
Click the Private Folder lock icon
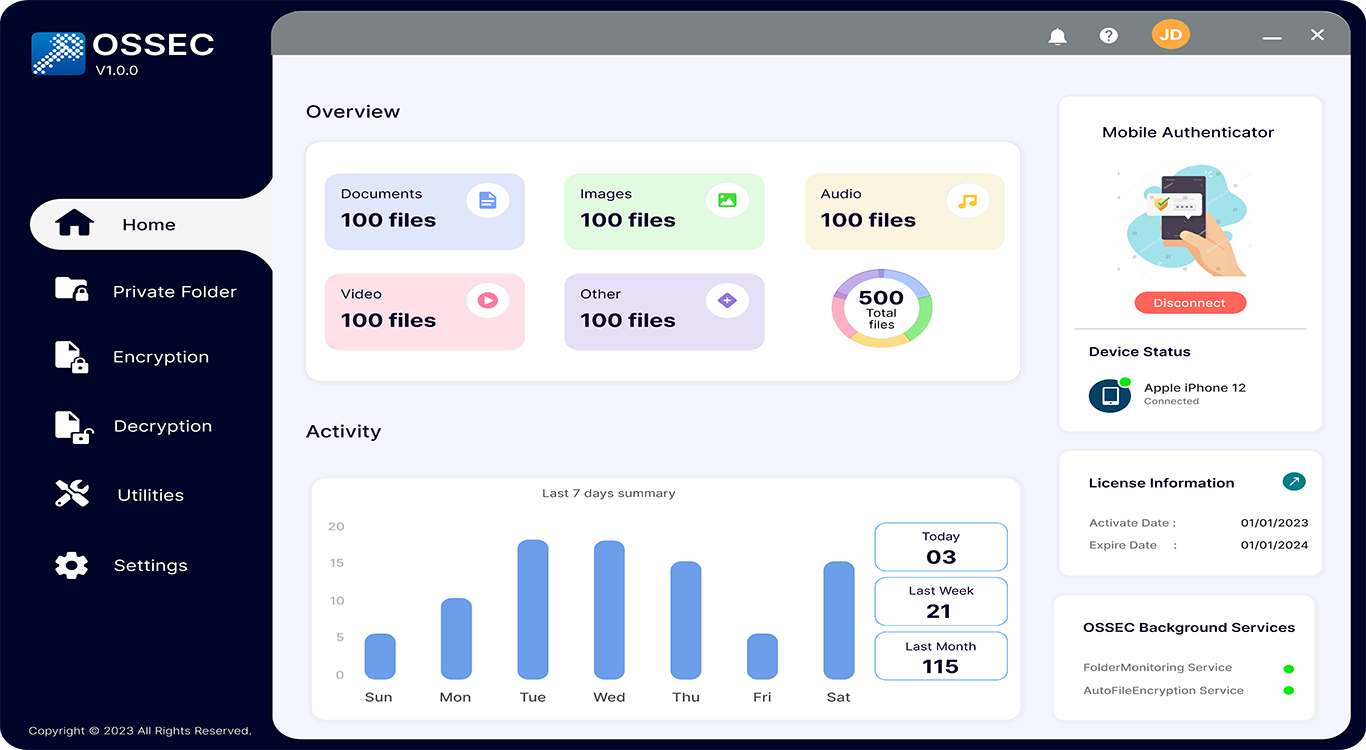[x=71, y=289]
